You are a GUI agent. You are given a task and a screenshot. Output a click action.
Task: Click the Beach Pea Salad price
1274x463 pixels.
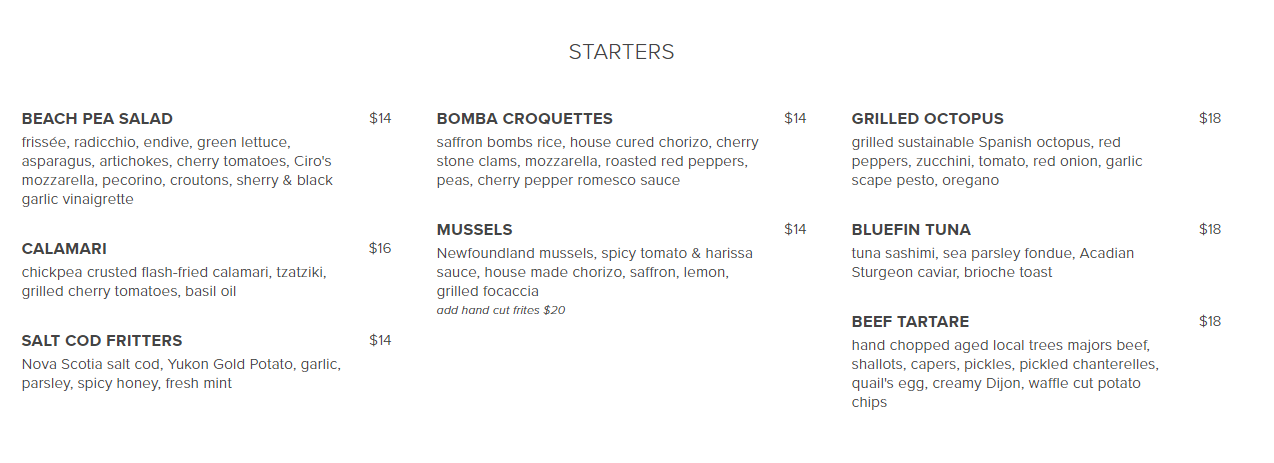point(380,119)
